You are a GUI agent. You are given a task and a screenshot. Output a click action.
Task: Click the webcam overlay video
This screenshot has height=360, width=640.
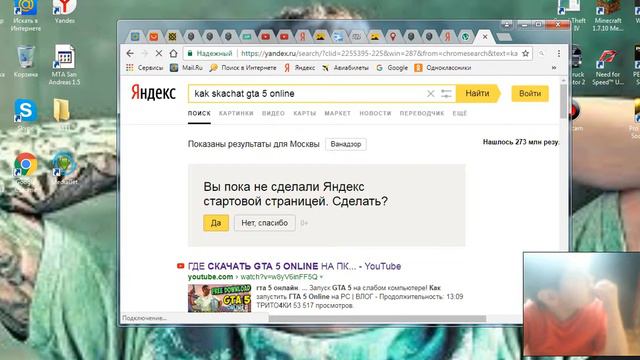point(581,304)
